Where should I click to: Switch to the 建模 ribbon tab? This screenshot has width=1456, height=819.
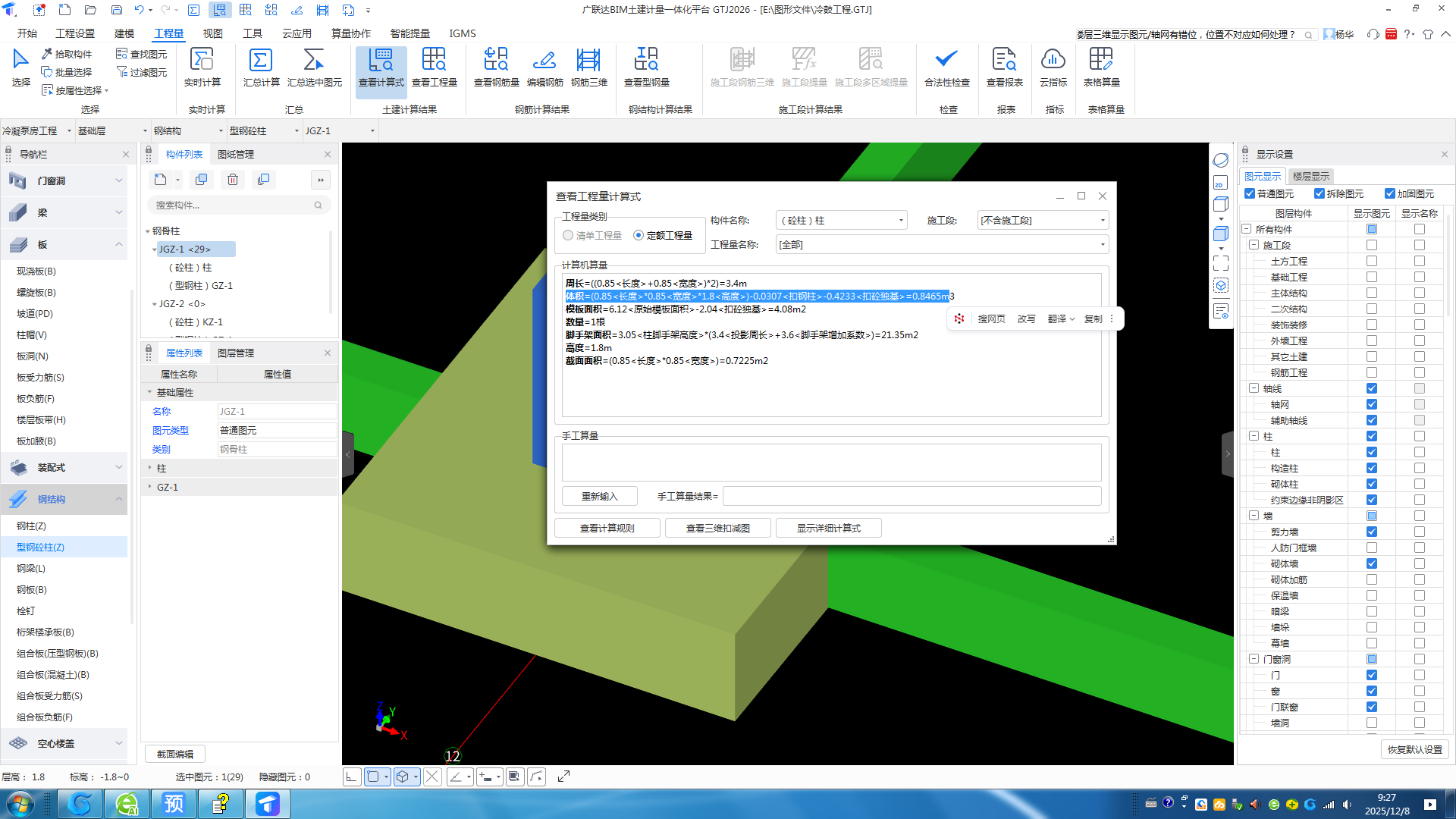tap(124, 33)
